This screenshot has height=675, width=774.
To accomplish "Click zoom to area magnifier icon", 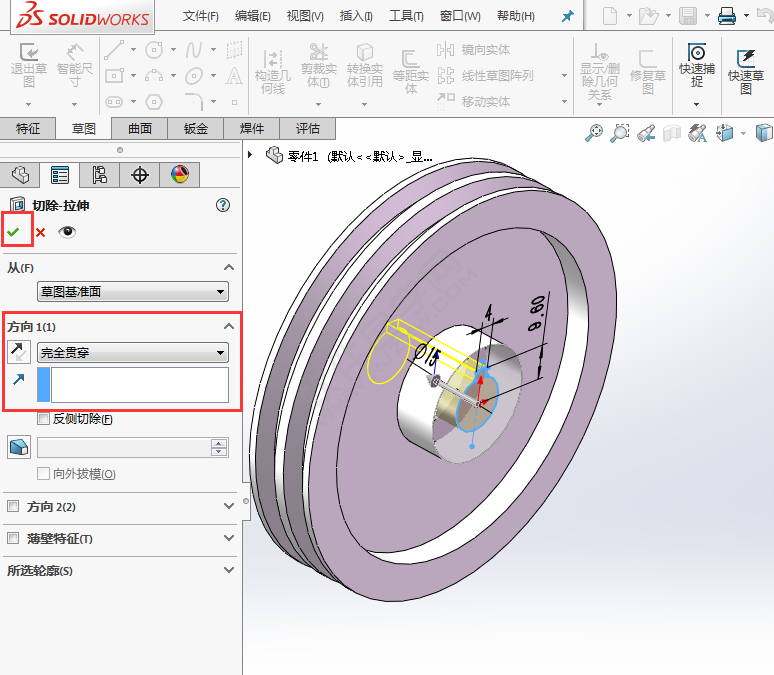I will tap(619, 133).
